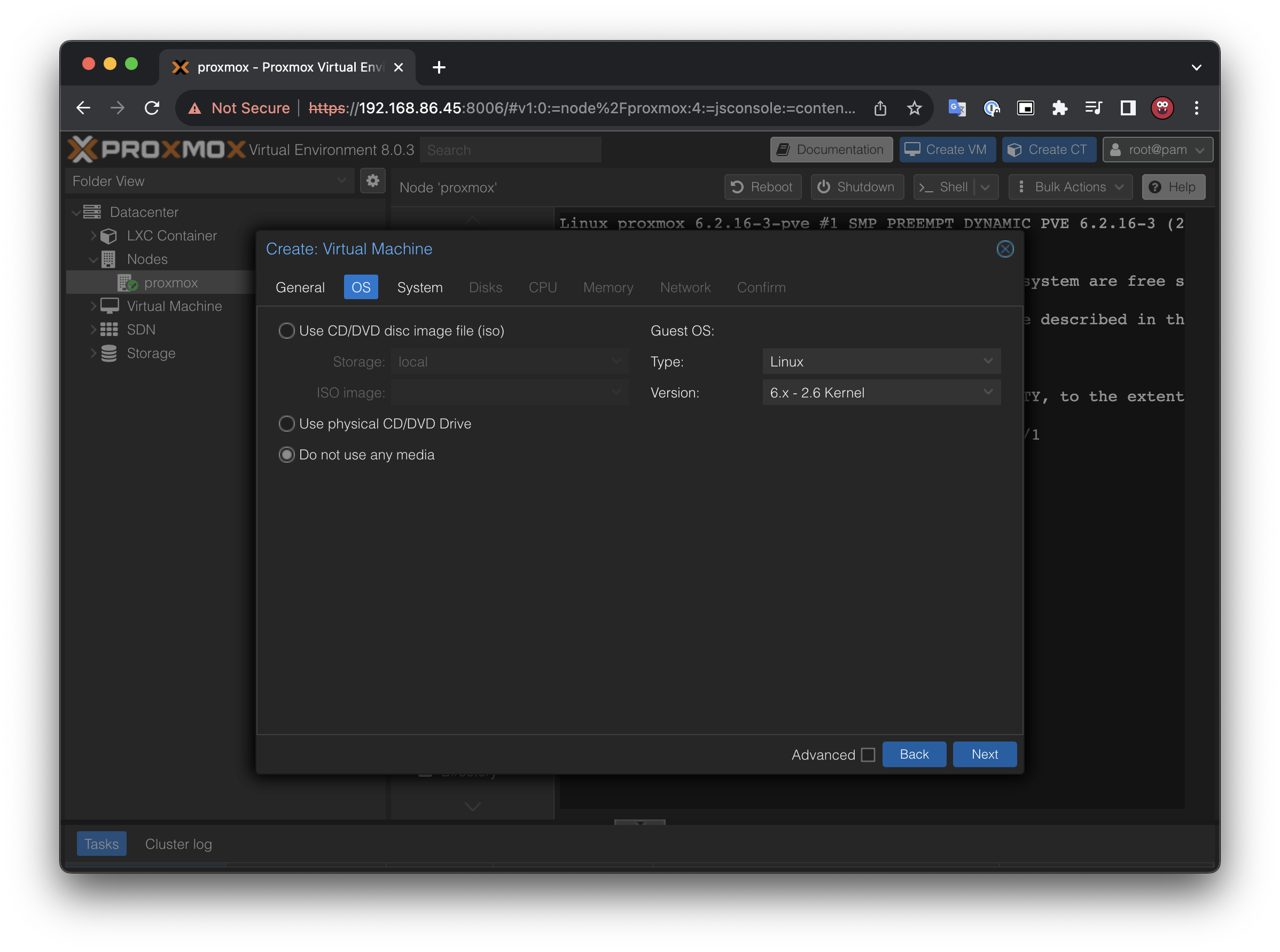Click the LXC Container cube icon
The height and width of the screenshot is (952, 1280).
108,236
